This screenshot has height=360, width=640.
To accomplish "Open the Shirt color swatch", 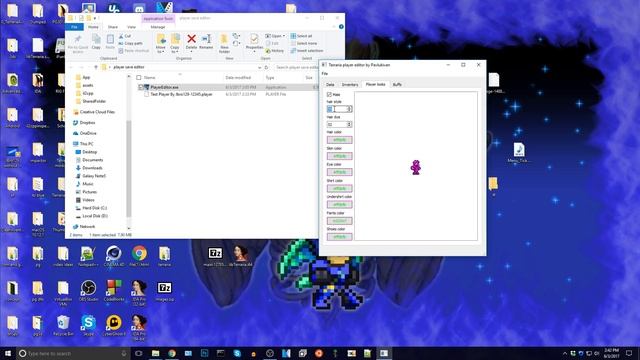I will [x=339, y=189].
